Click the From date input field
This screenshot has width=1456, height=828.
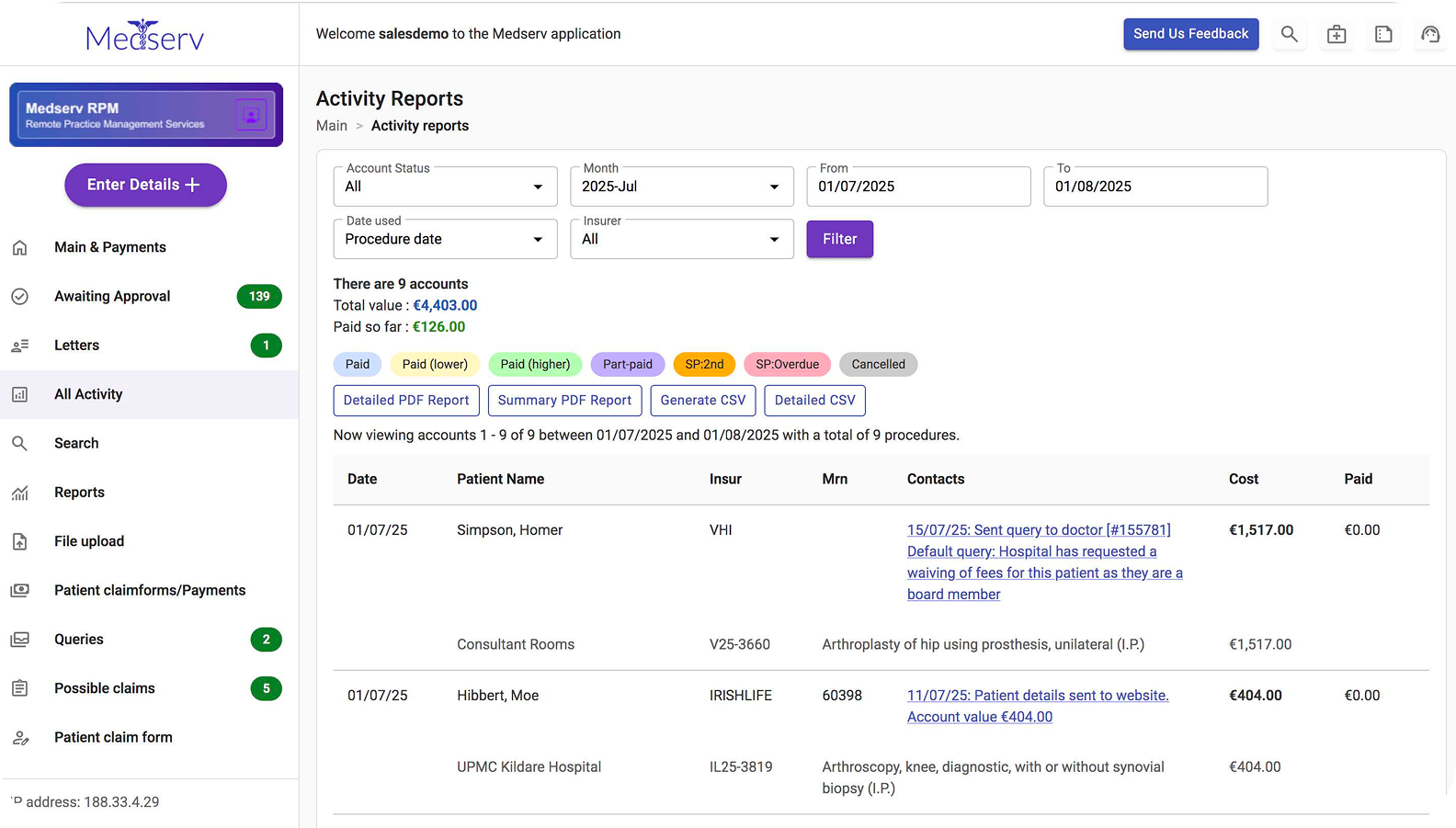pos(918,187)
